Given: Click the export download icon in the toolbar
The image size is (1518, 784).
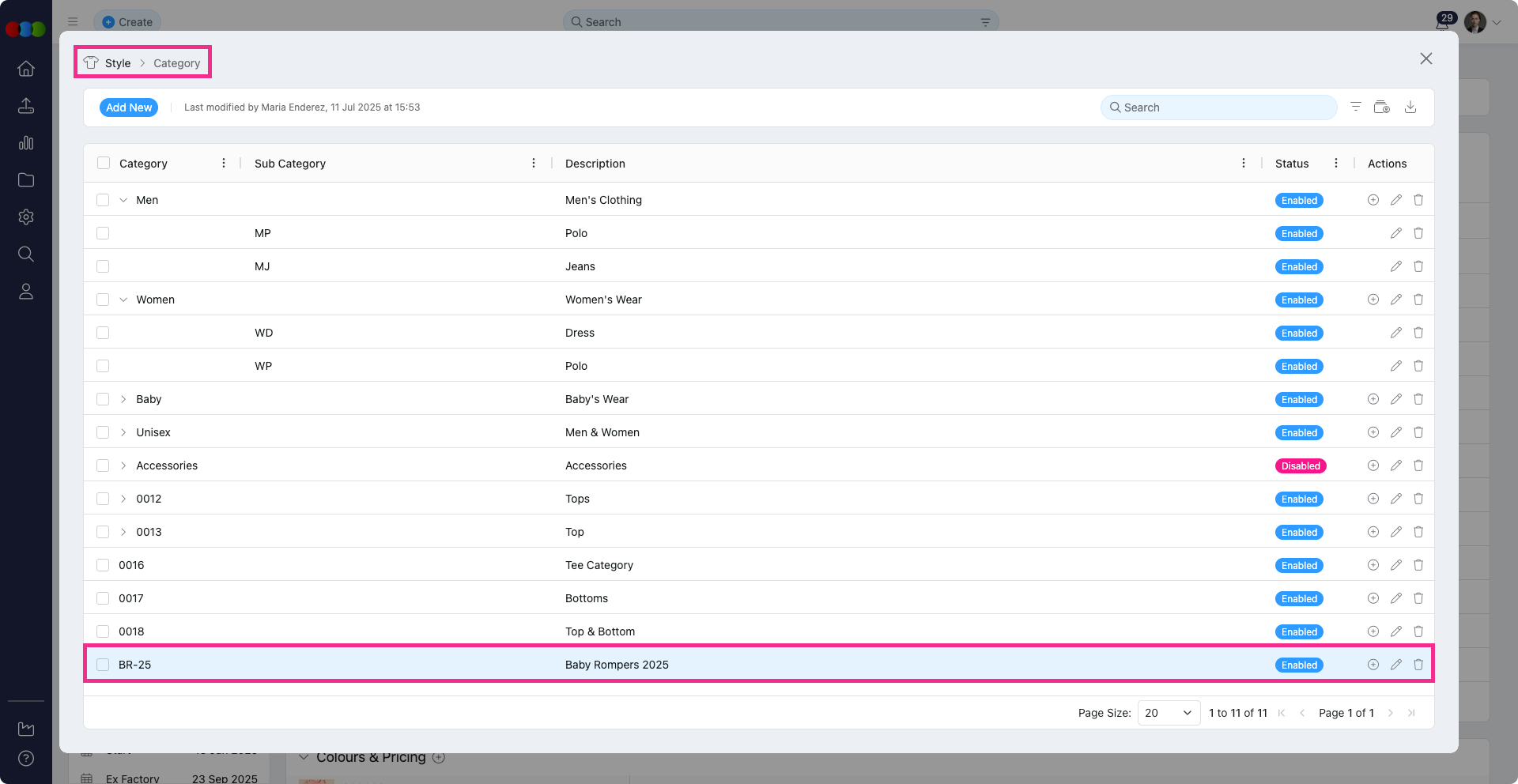Looking at the screenshot, I should [x=1410, y=107].
